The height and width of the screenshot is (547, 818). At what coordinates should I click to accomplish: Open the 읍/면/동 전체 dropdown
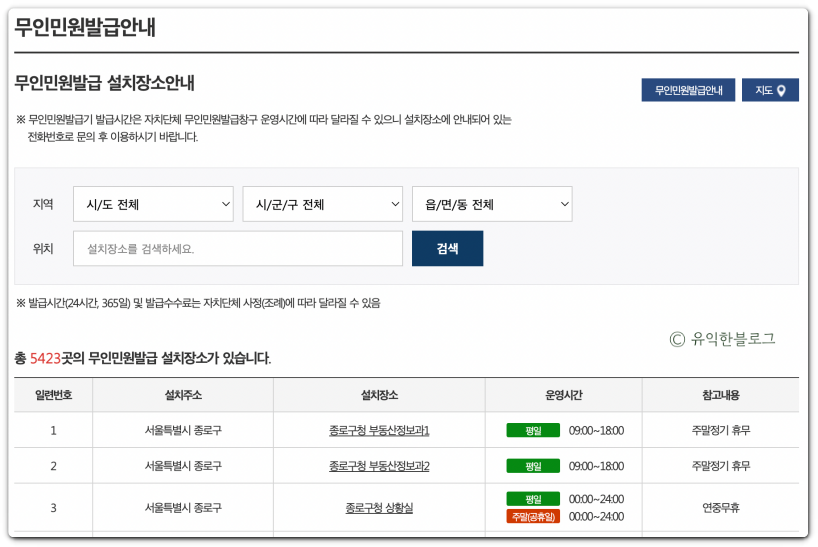(492, 204)
